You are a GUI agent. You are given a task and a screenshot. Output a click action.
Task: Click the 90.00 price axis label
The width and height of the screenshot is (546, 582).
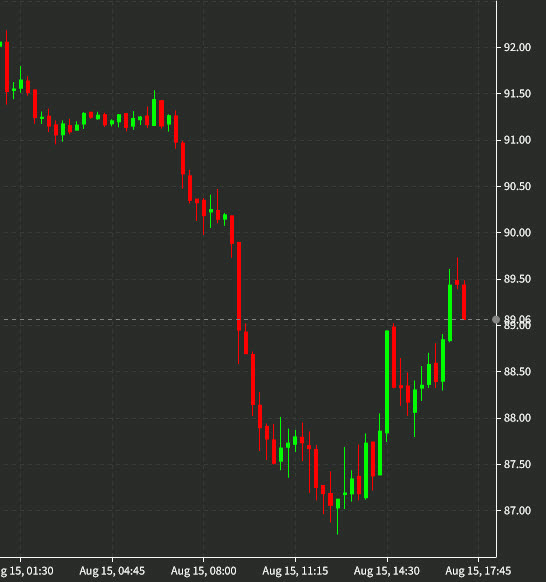(x=517, y=233)
